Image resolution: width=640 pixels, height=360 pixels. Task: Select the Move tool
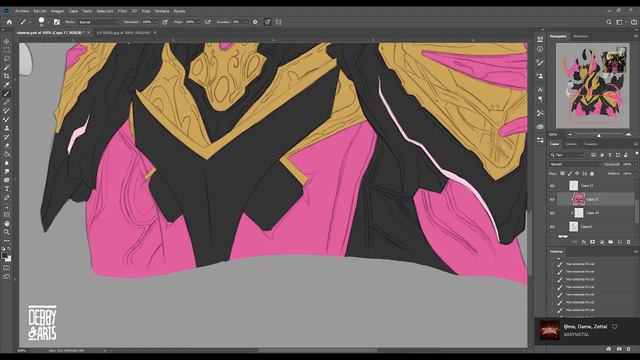pos(7,41)
